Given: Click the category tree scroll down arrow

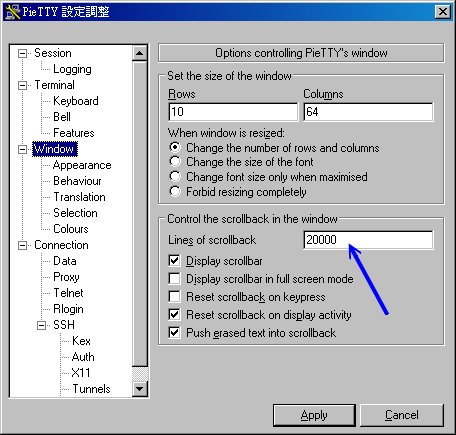Looking at the screenshot, I should (140, 389).
